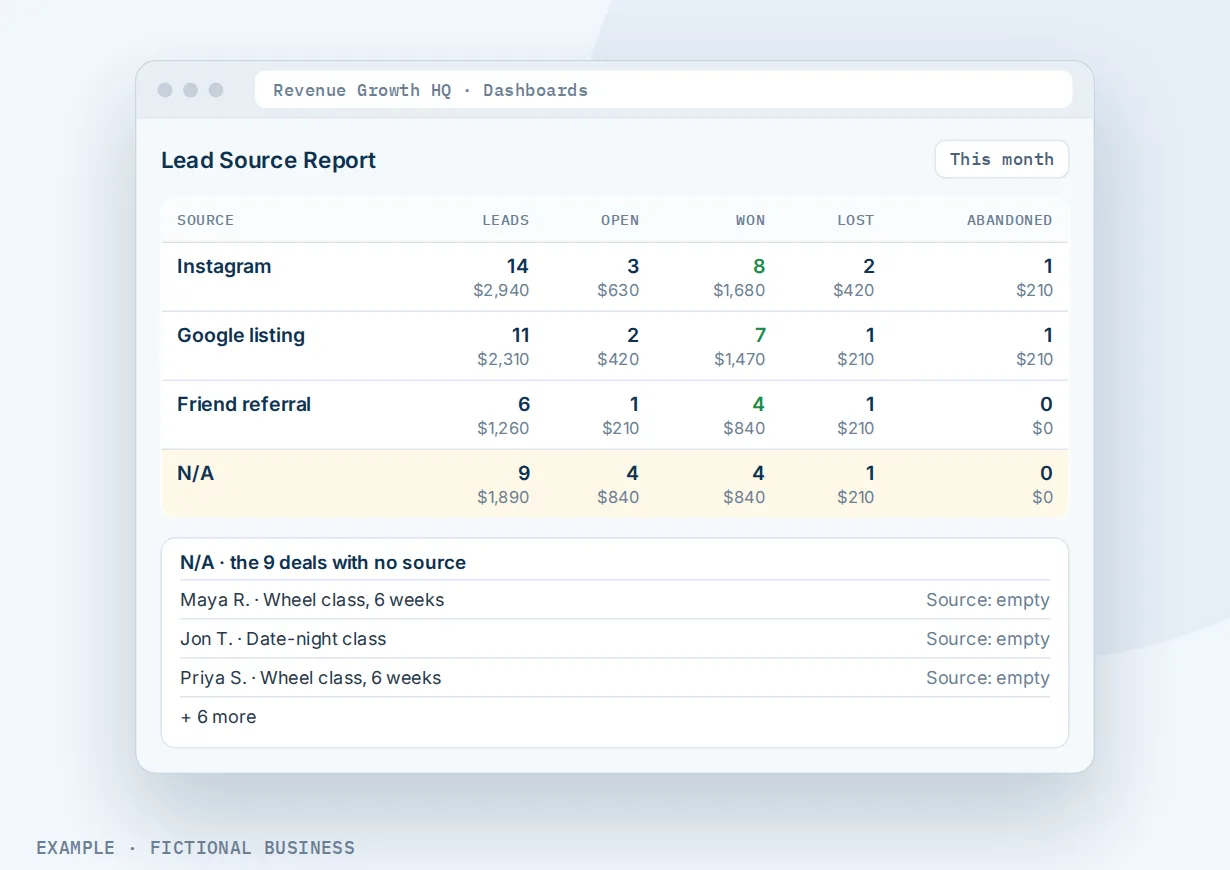Select the Instagram source row label
The height and width of the screenshot is (870, 1230).
(x=224, y=266)
